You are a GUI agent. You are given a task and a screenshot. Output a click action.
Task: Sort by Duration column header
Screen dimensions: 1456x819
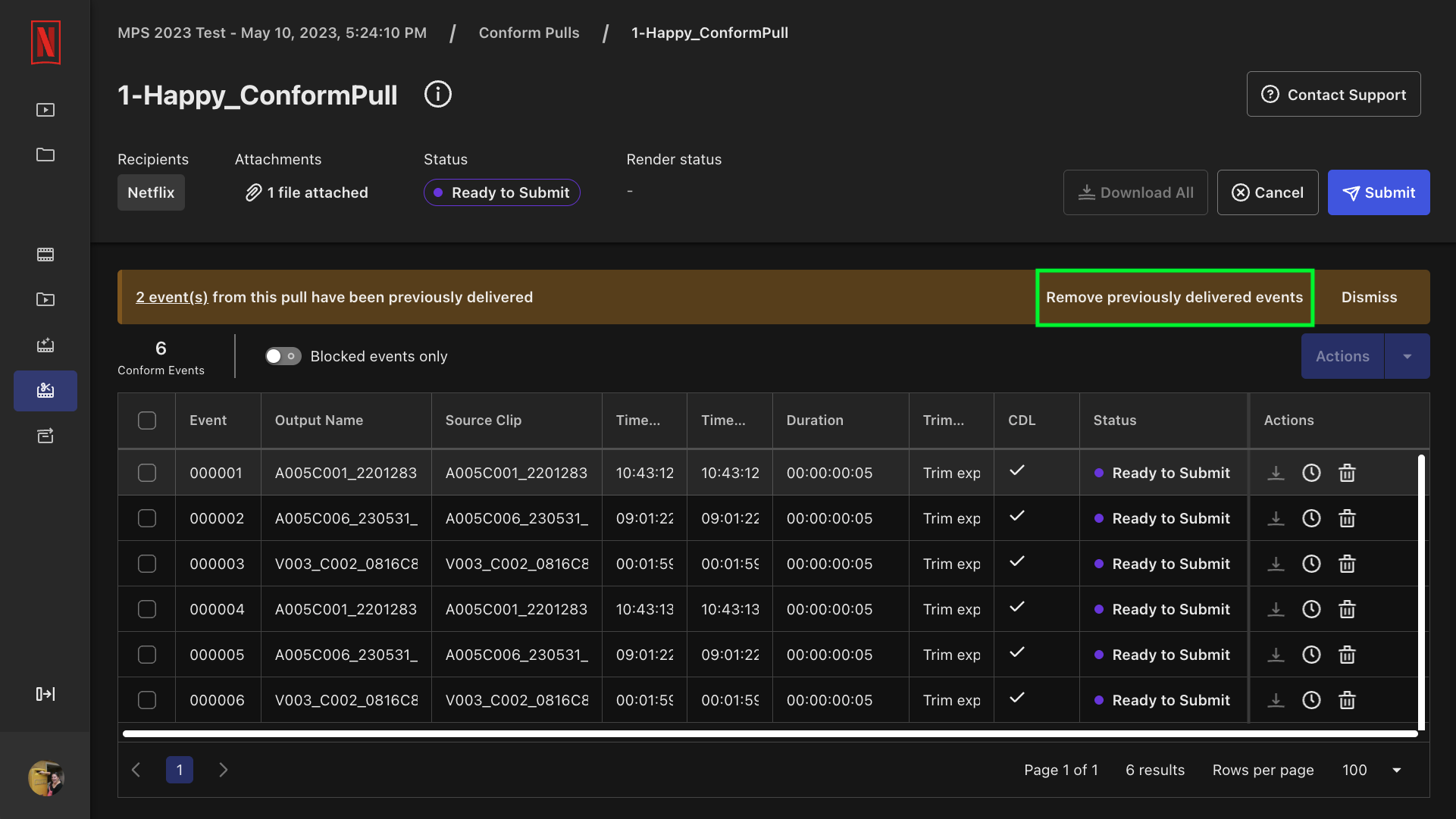tap(841, 420)
